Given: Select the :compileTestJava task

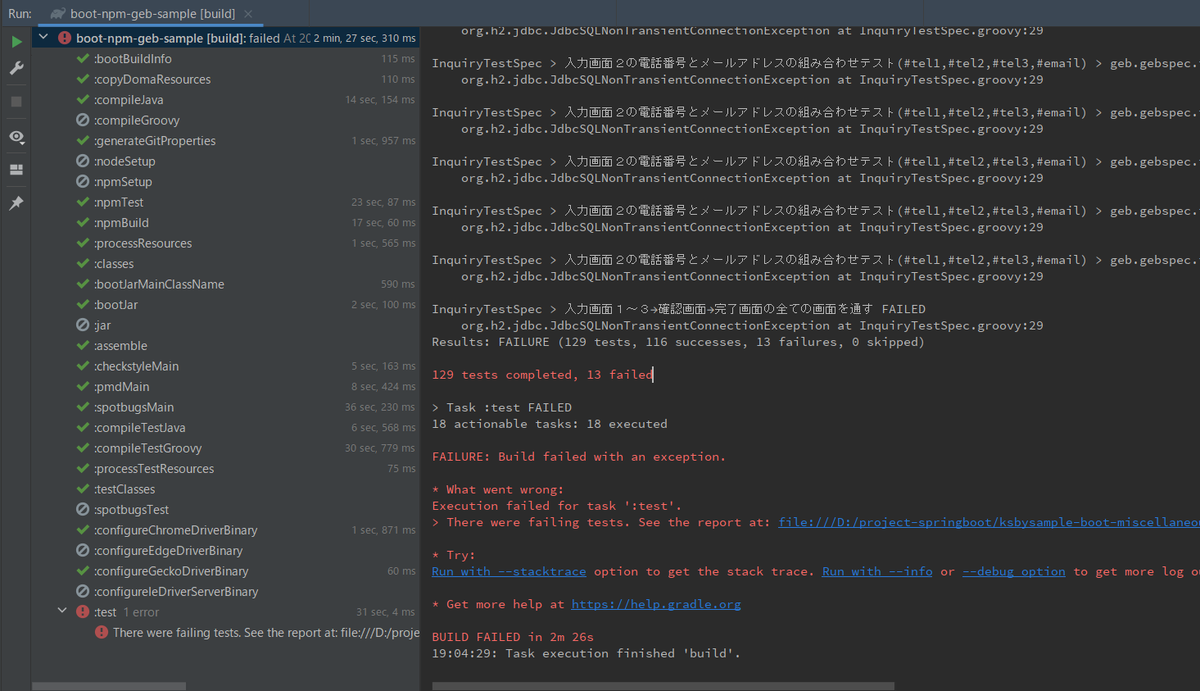Looking at the screenshot, I should click(x=225, y=428).
